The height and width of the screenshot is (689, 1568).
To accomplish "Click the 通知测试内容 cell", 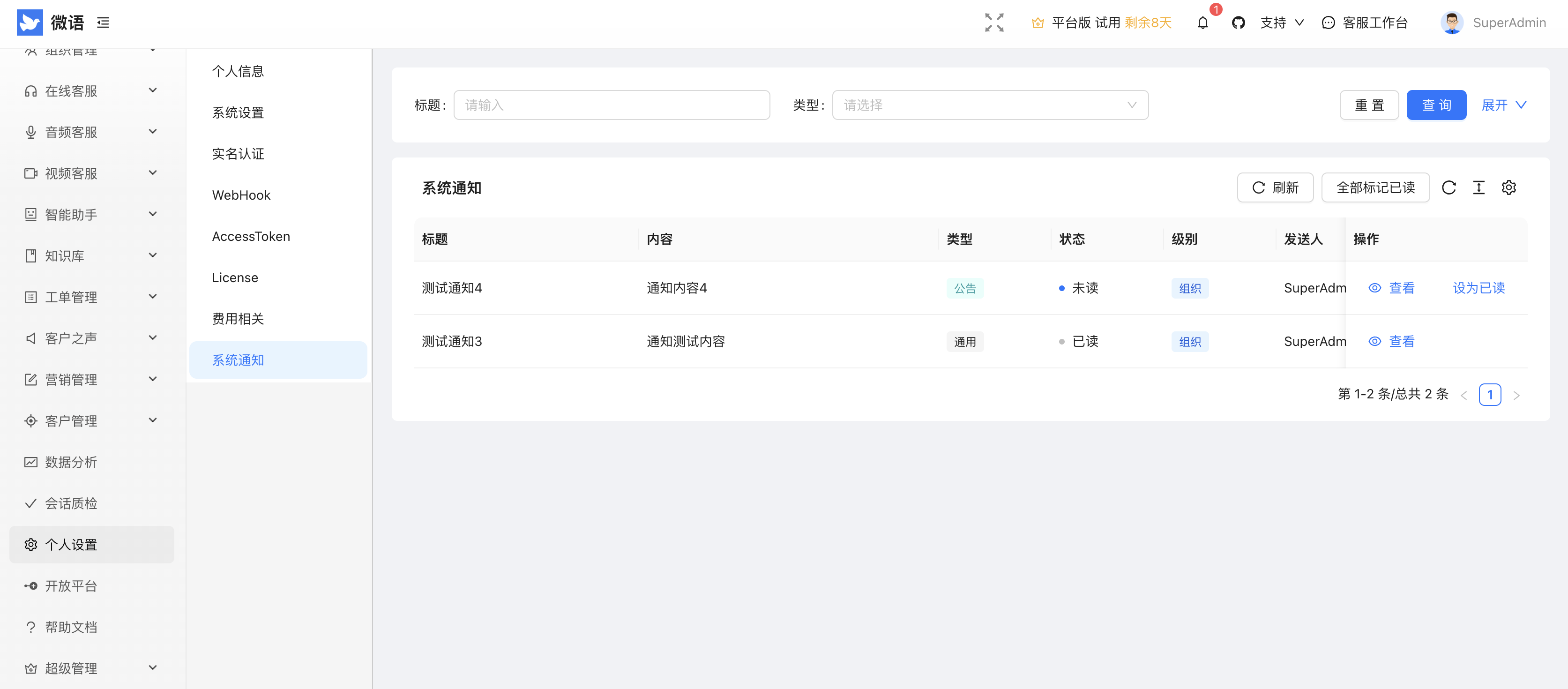I will click(686, 342).
